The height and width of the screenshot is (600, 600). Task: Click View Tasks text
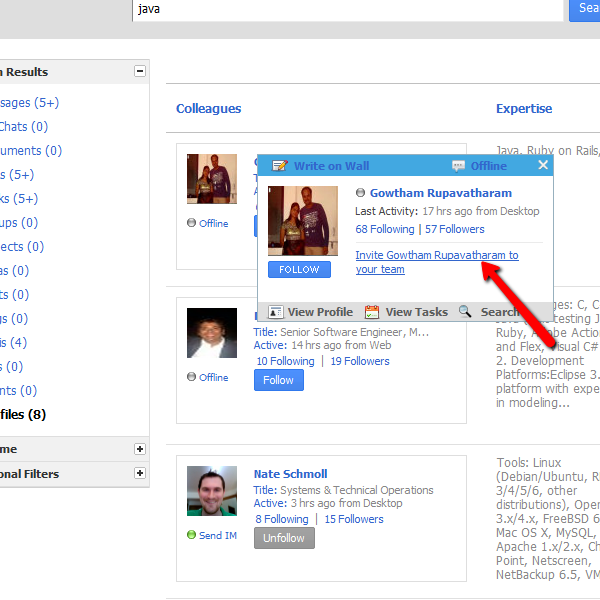416,312
